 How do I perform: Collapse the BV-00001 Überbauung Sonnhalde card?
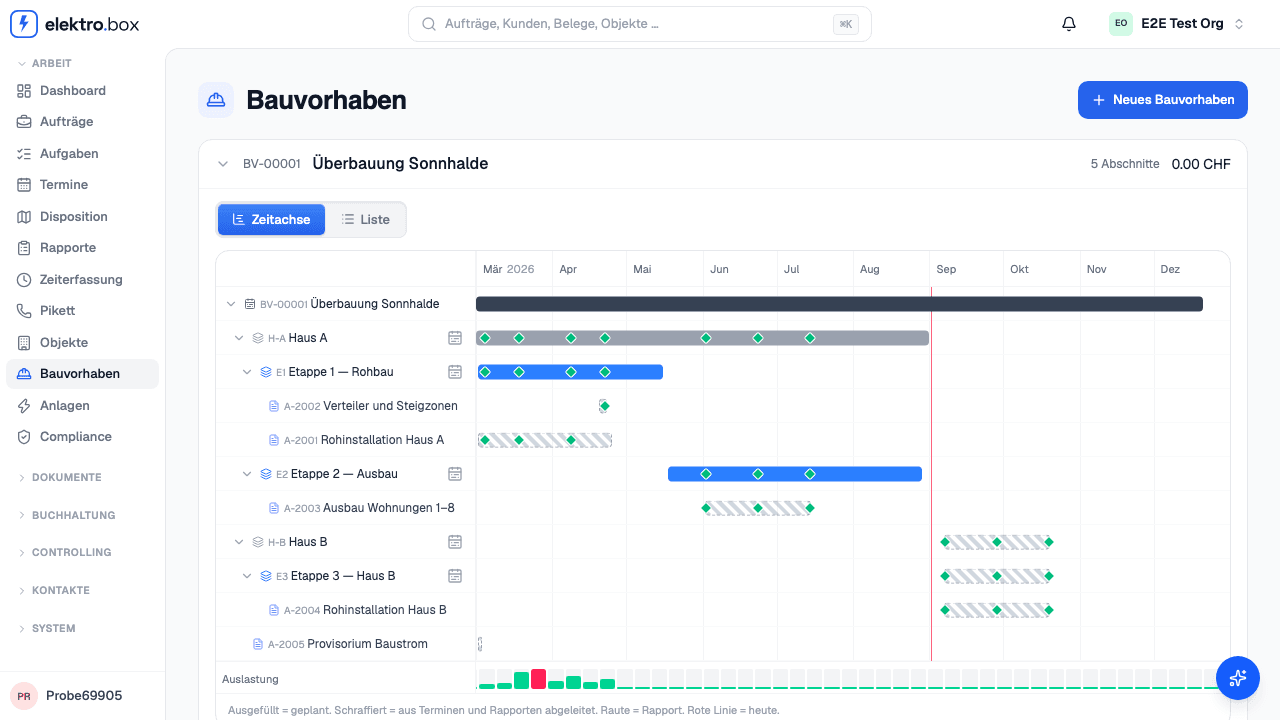pyautogui.click(x=222, y=164)
